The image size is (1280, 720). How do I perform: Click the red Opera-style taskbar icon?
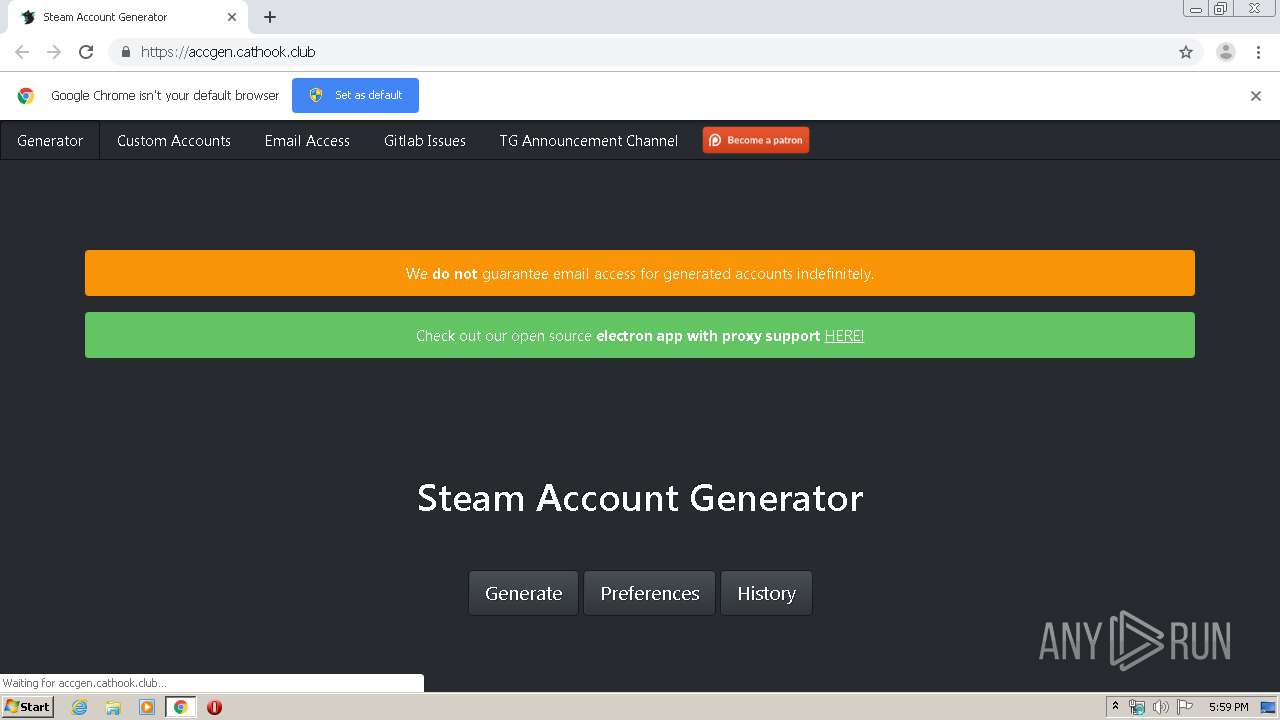tap(214, 707)
